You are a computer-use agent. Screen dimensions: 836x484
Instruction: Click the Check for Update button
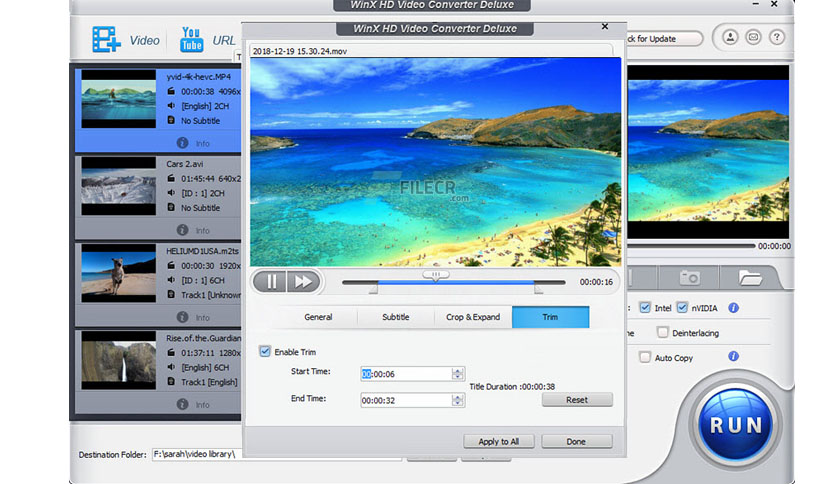[663, 39]
